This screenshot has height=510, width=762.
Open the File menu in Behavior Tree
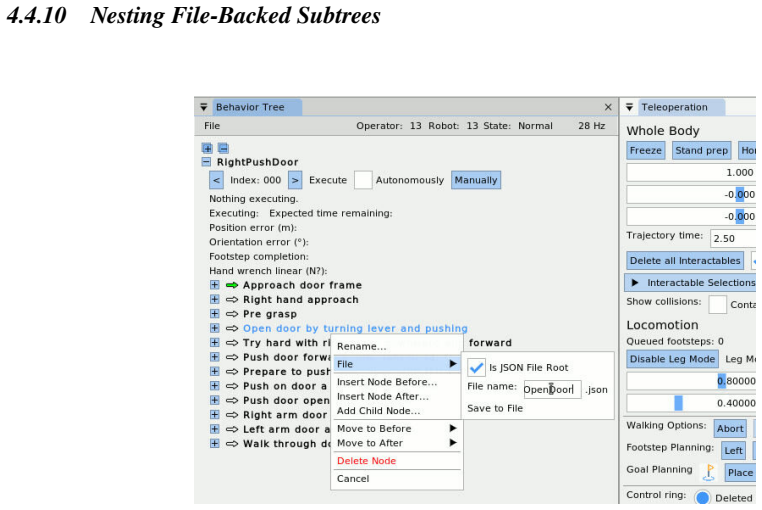212,126
